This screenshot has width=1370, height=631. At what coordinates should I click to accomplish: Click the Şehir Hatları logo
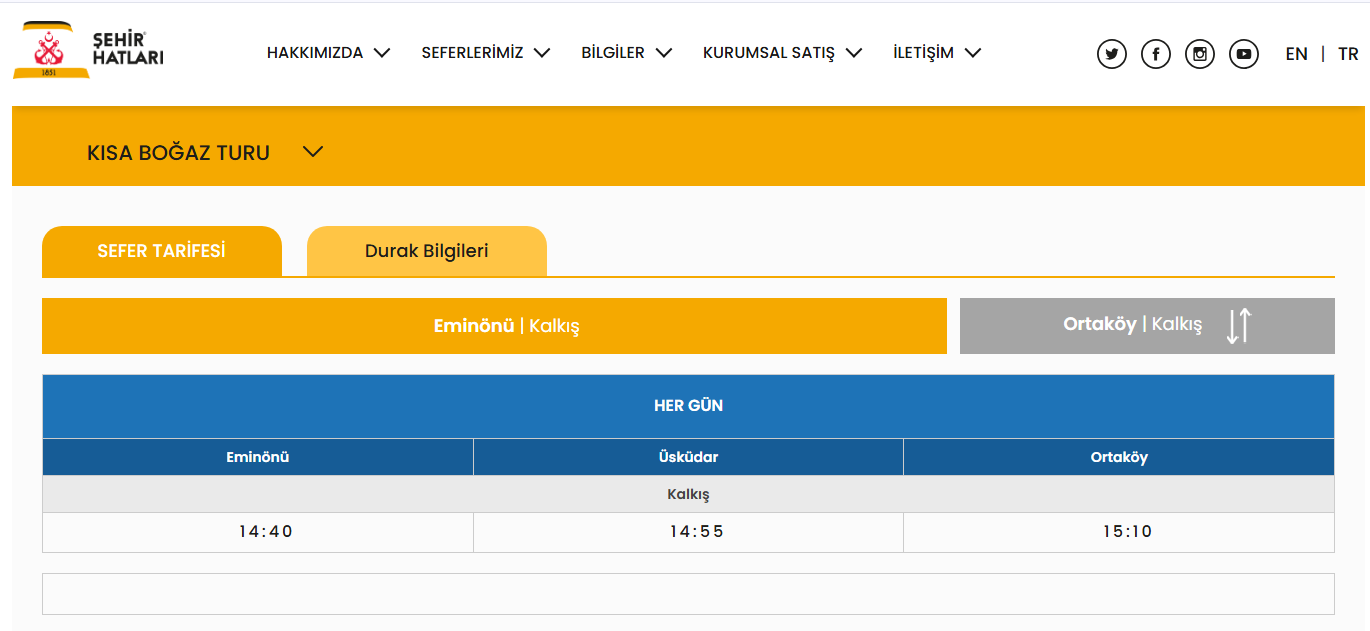click(88, 50)
